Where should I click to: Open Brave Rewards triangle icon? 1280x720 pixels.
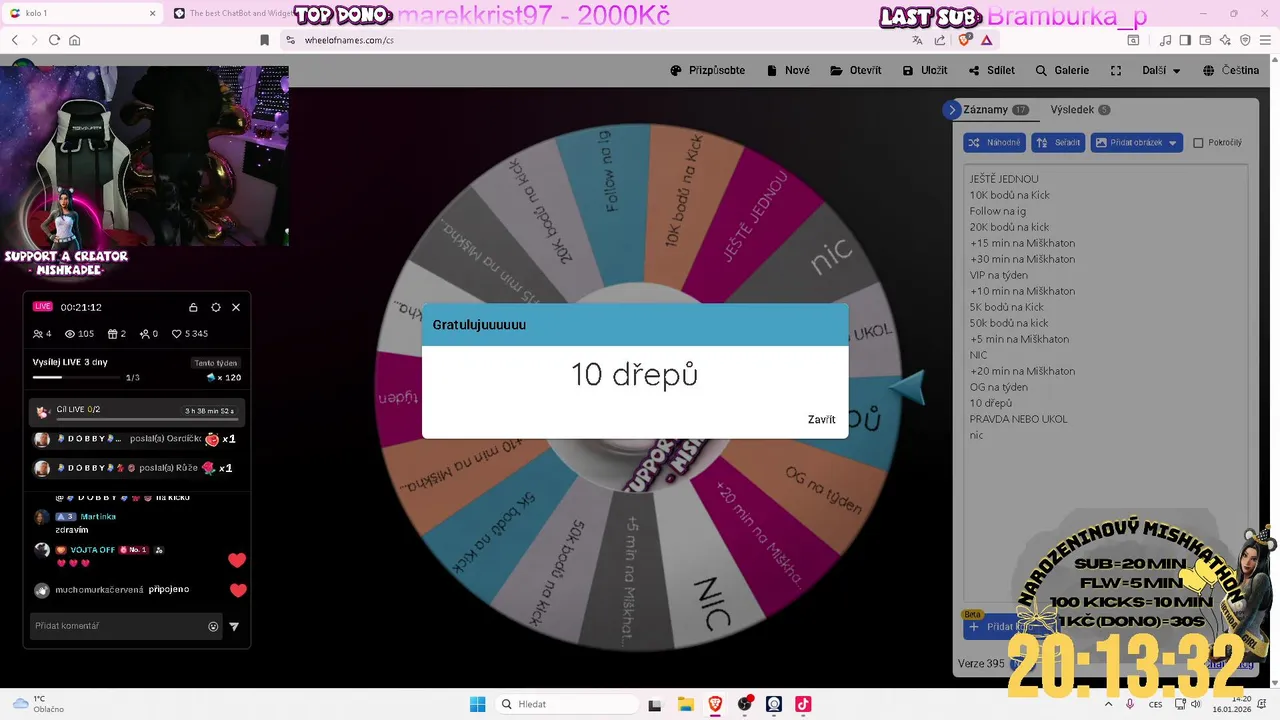click(x=987, y=40)
